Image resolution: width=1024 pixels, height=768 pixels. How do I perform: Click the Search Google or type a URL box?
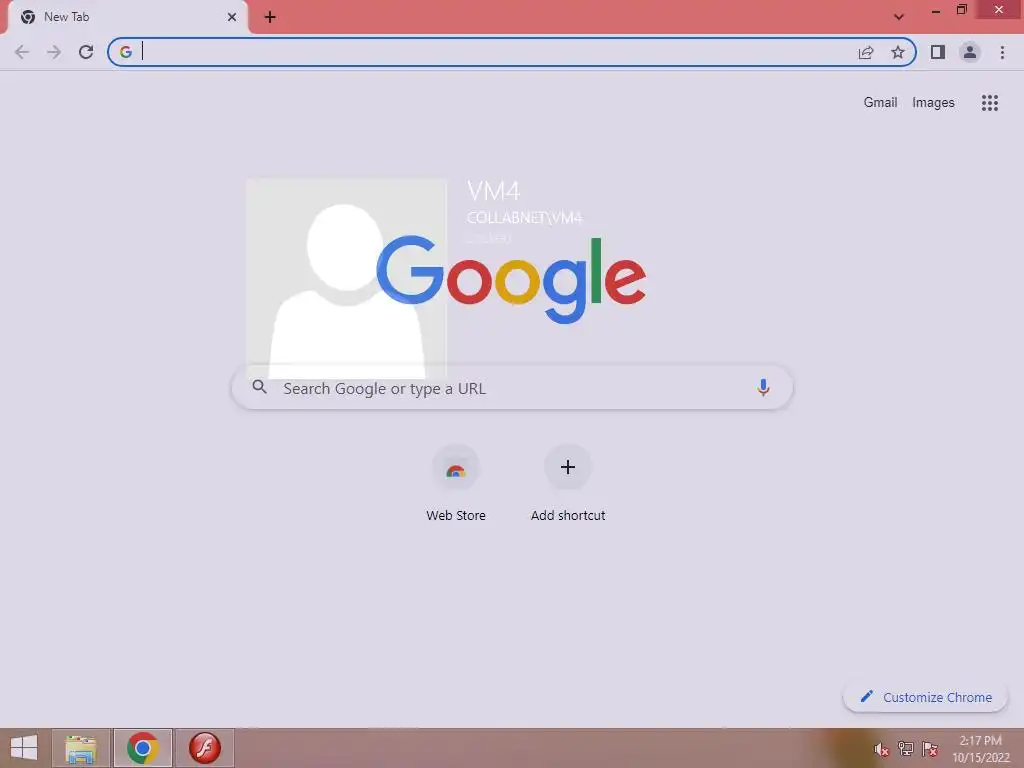click(513, 388)
